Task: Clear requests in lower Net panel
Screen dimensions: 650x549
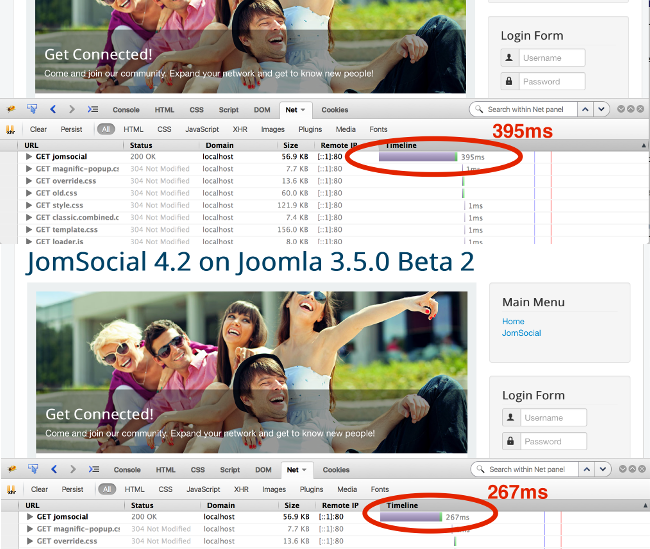Action: (x=39, y=489)
